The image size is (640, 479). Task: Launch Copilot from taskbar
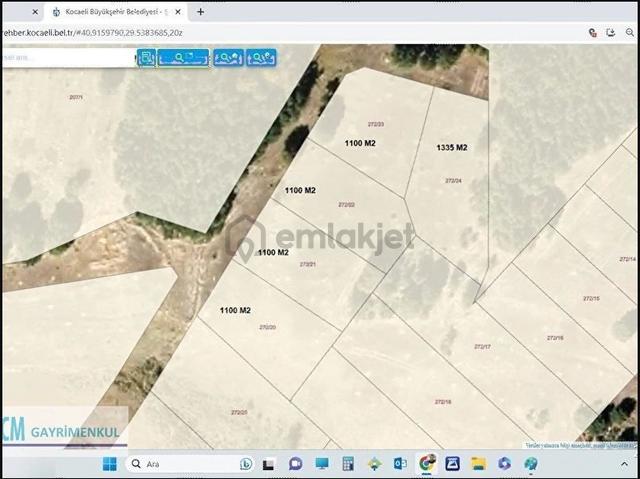click(x=504, y=464)
